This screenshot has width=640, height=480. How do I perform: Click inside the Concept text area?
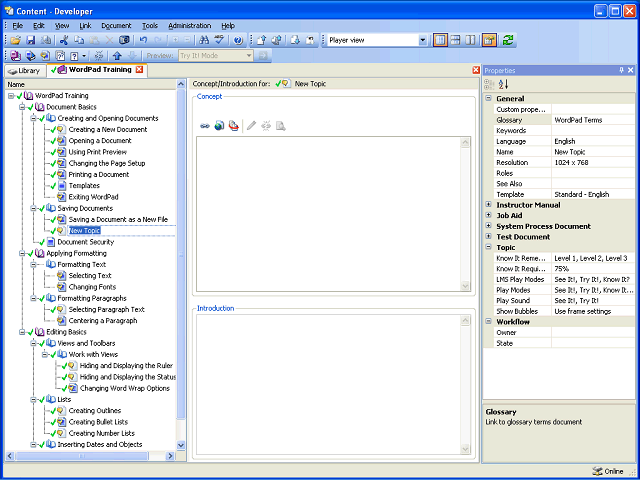pyautogui.click(x=329, y=214)
